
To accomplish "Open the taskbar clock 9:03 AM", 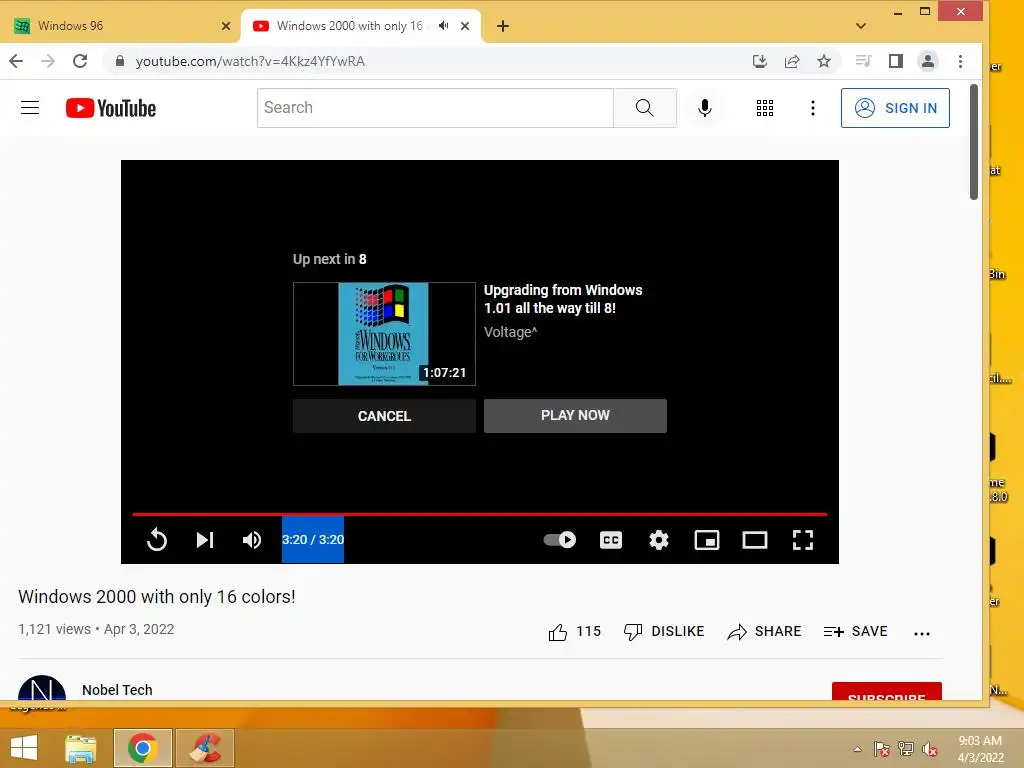I will pyautogui.click(x=980, y=749).
